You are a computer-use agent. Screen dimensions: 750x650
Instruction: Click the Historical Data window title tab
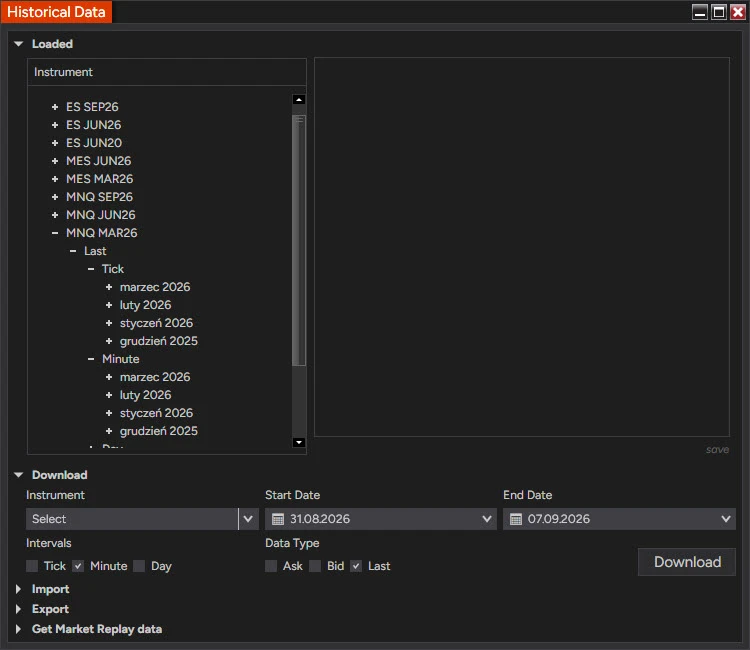point(56,11)
